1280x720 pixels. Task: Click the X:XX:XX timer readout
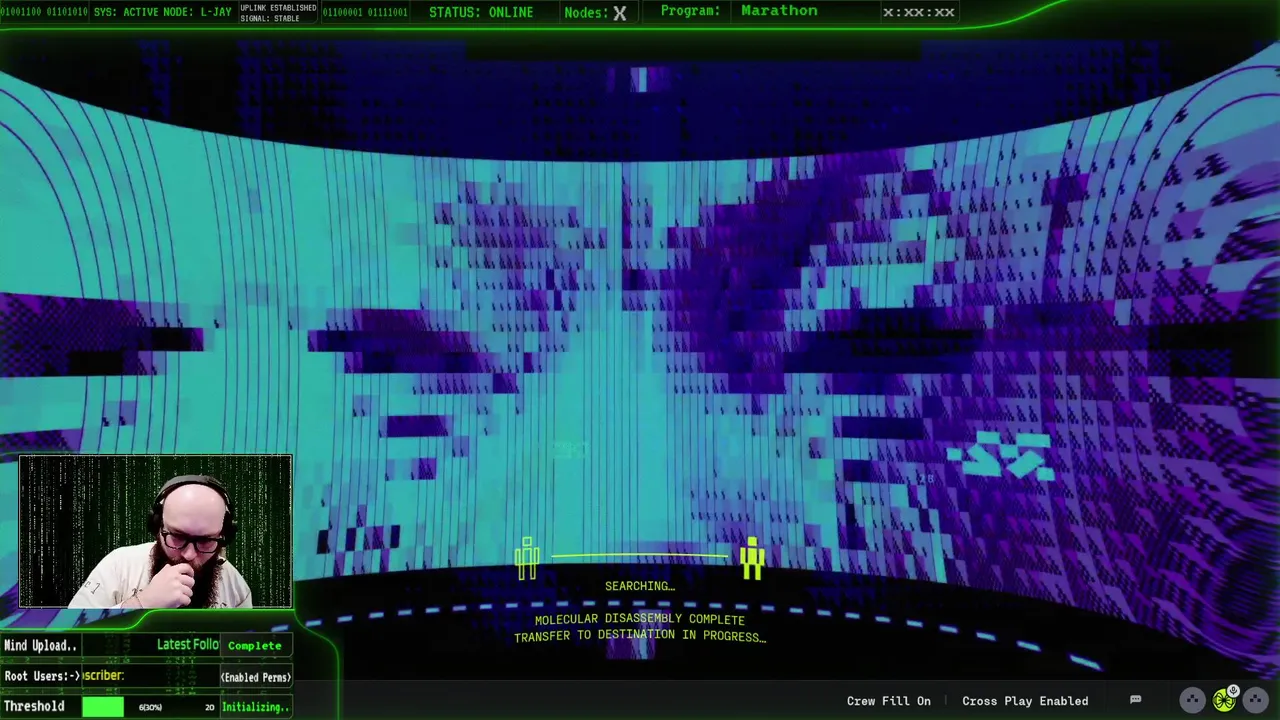[x=918, y=12]
